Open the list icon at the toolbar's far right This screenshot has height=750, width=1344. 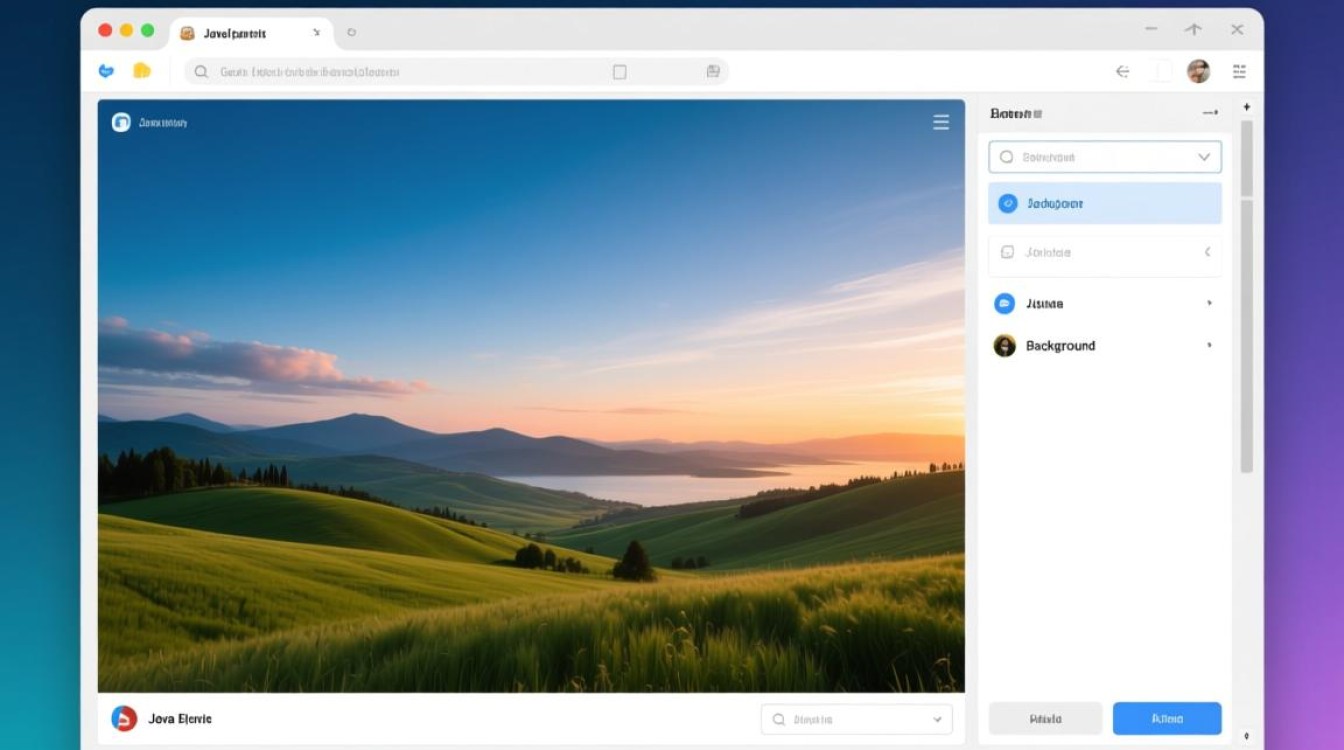click(x=1240, y=71)
